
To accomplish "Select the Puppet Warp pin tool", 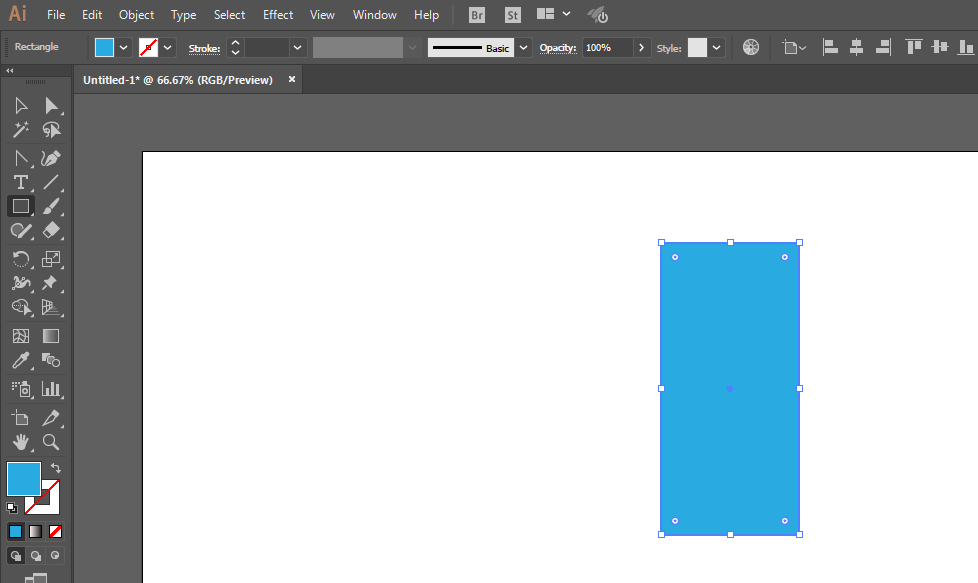I will pyautogui.click(x=51, y=283).
